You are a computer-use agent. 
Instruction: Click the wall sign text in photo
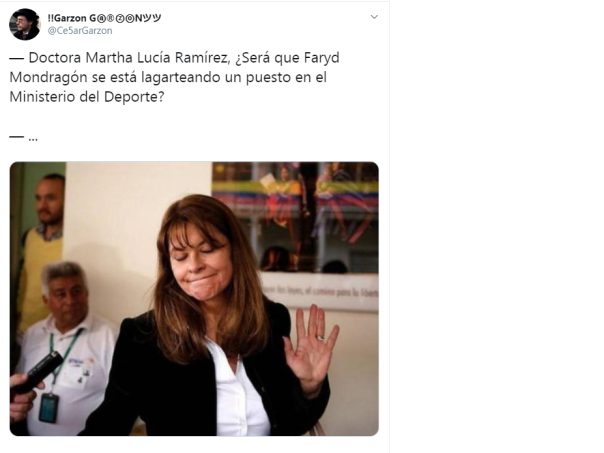[319, 292]
